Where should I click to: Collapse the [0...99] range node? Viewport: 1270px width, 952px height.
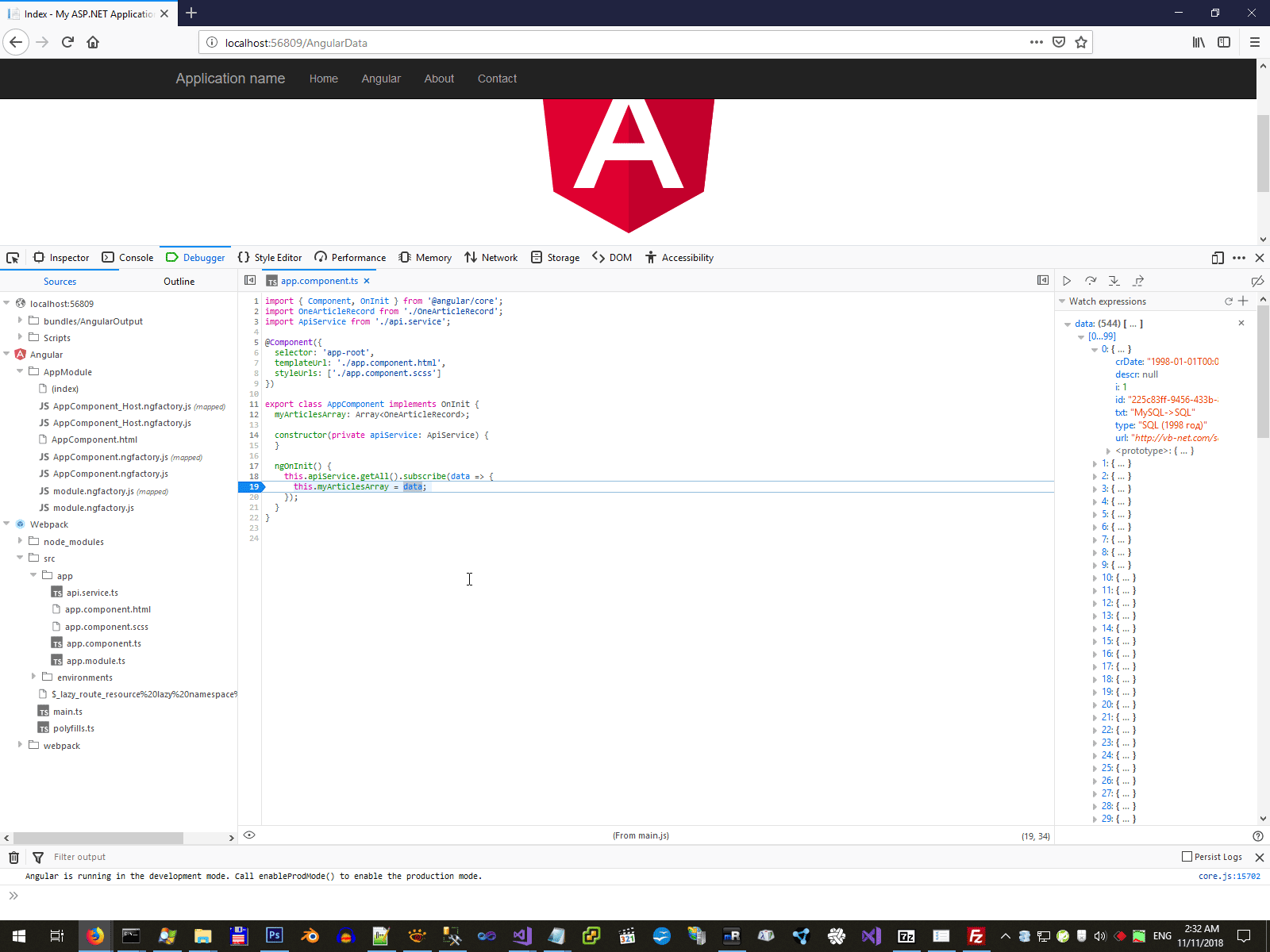[x=1081, y=336]
